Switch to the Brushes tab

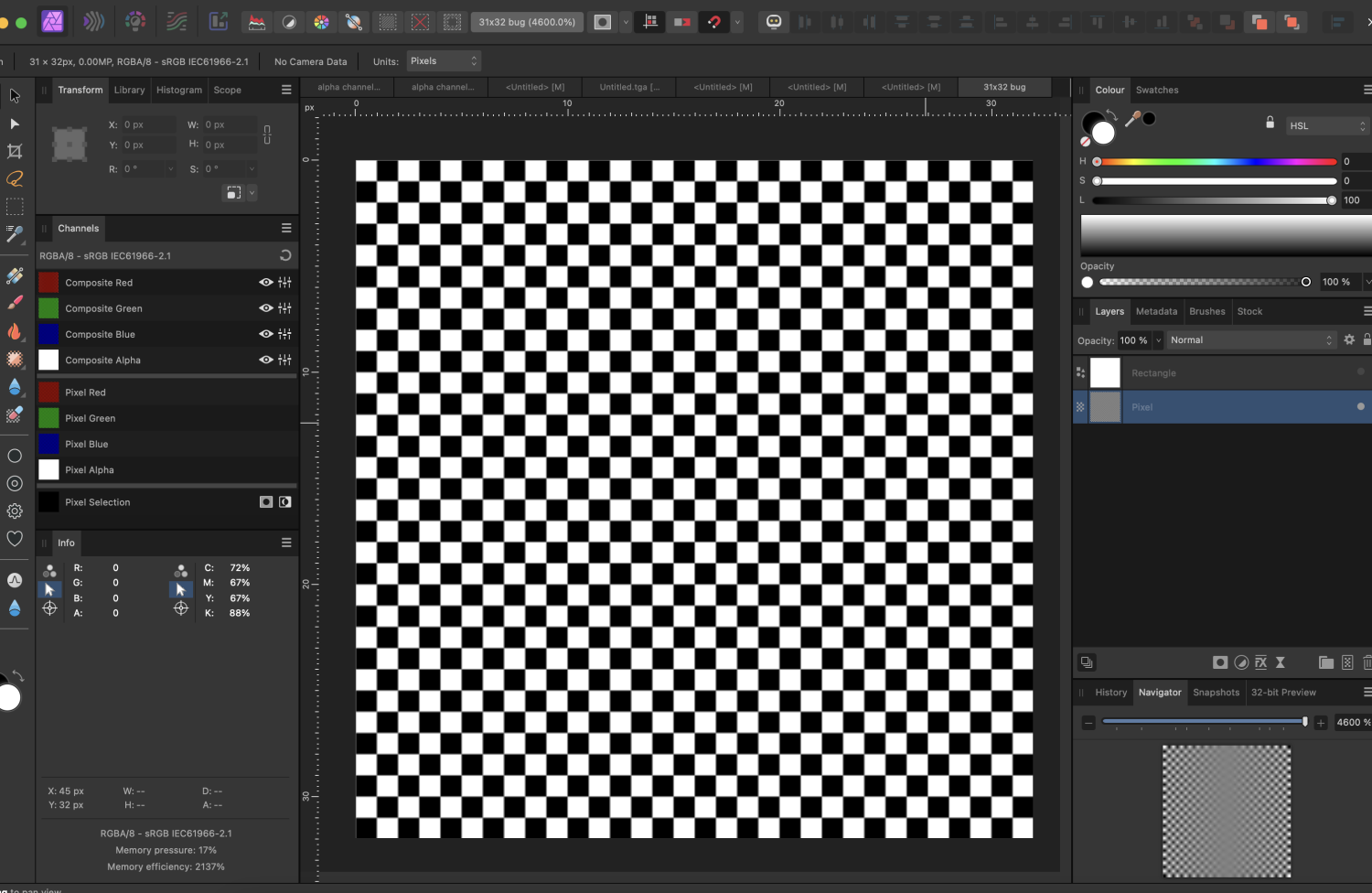pos(1207,311)
